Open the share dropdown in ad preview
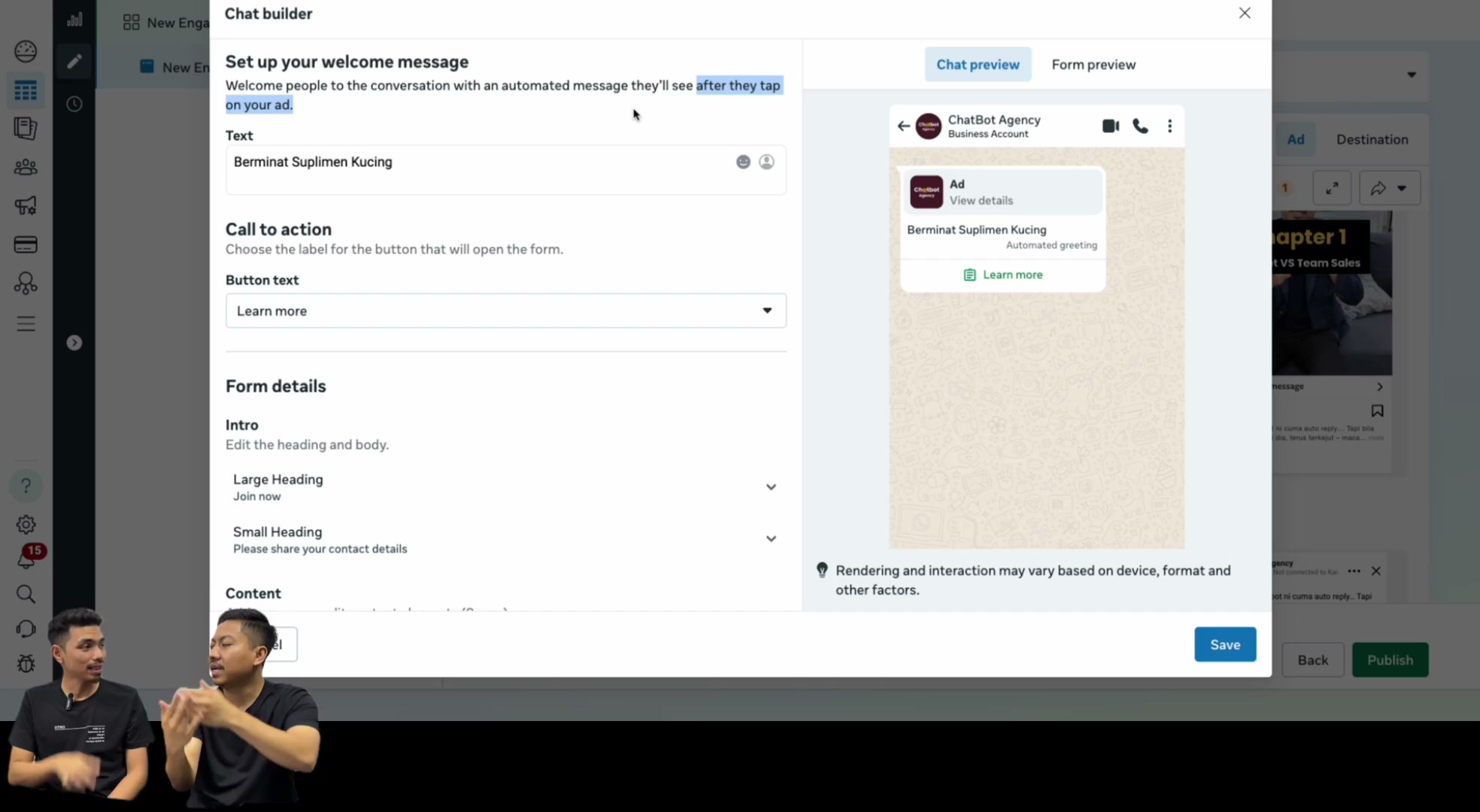This screenshot has width=1480, height=812. [1389, 188]
